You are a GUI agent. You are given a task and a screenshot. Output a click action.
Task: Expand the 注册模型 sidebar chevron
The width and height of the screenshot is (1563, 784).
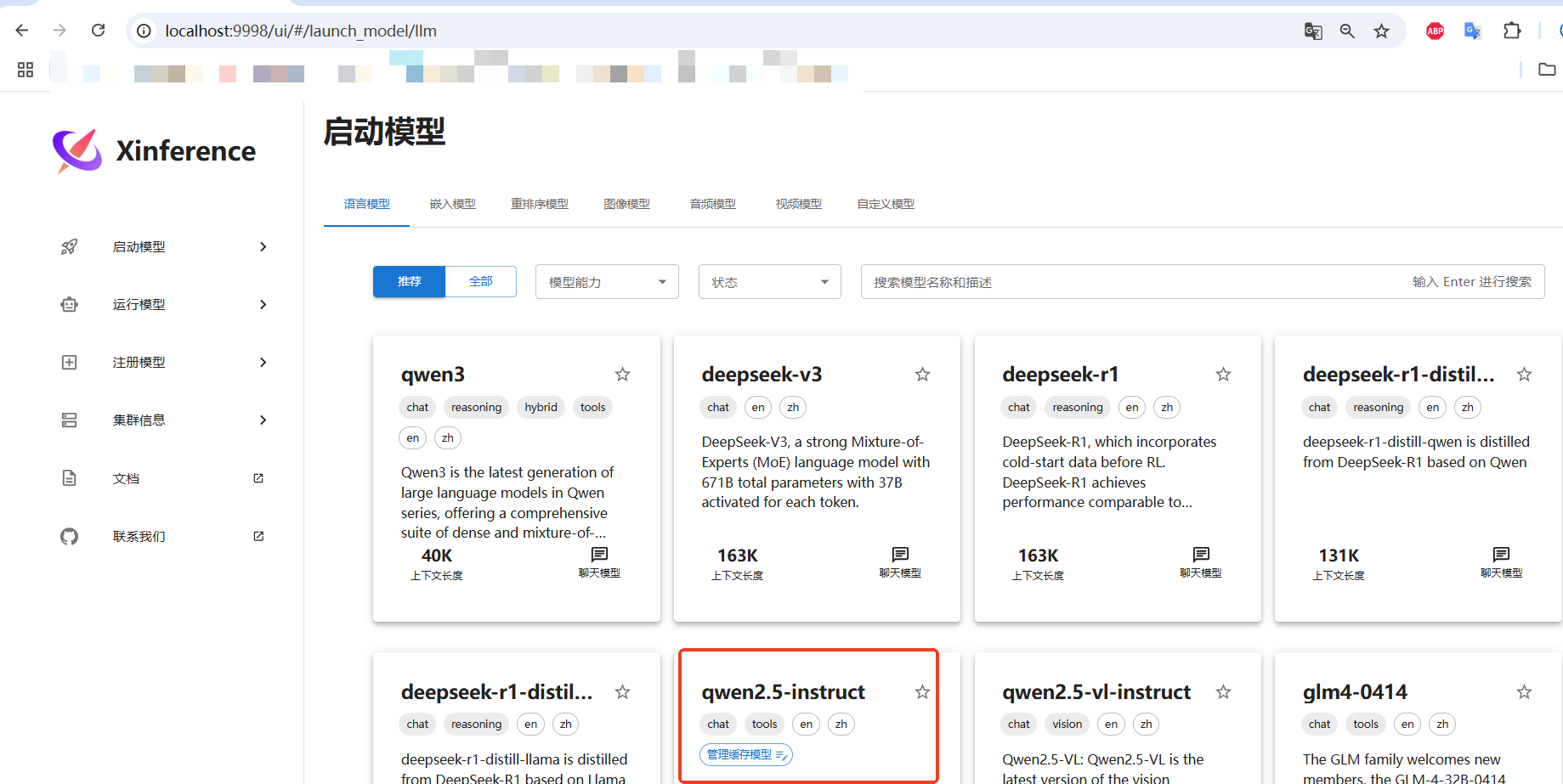point(263,363)
